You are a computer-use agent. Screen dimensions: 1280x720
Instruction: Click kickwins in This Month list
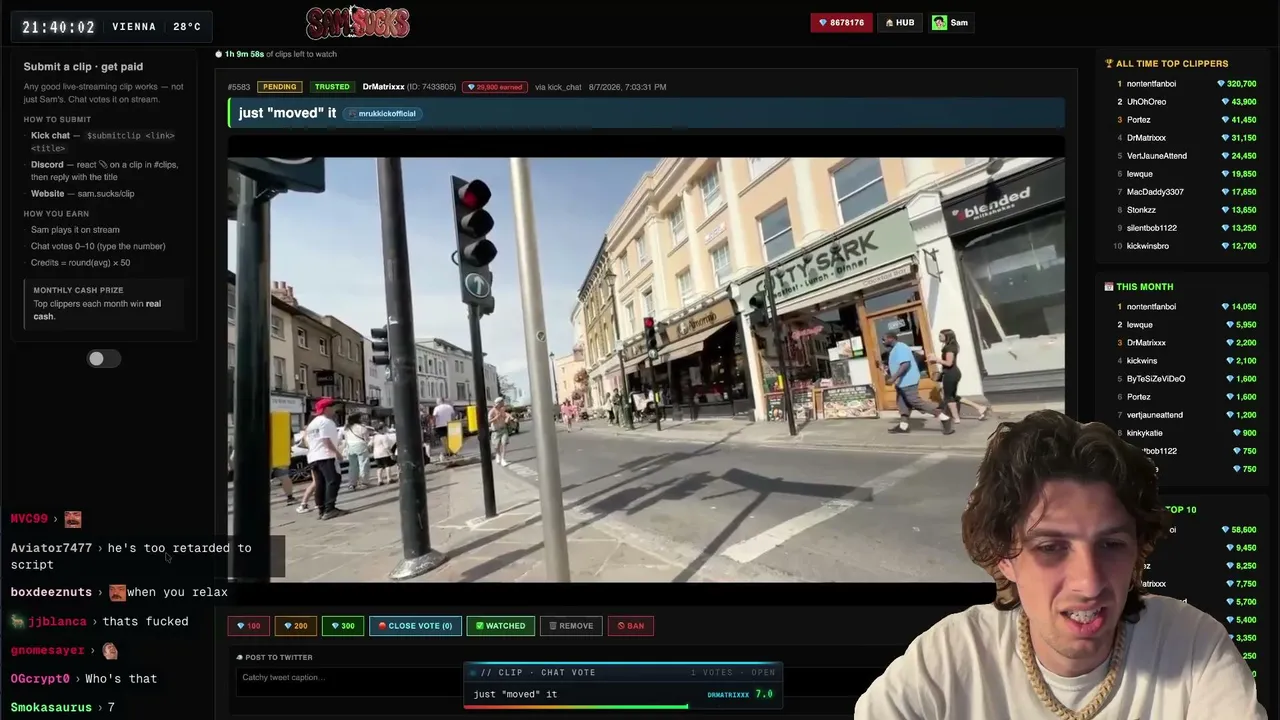point(1142,361)
